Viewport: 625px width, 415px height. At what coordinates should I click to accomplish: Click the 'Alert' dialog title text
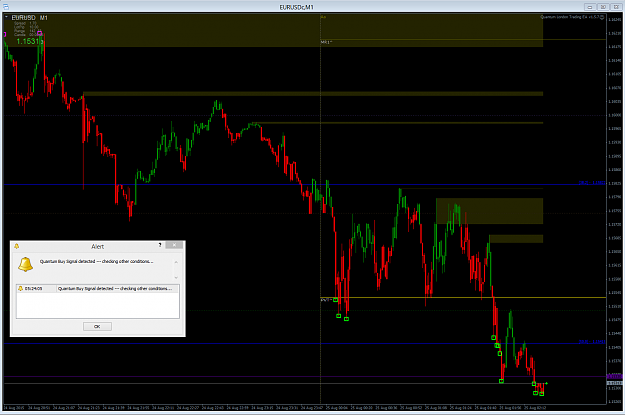(98, 246)
